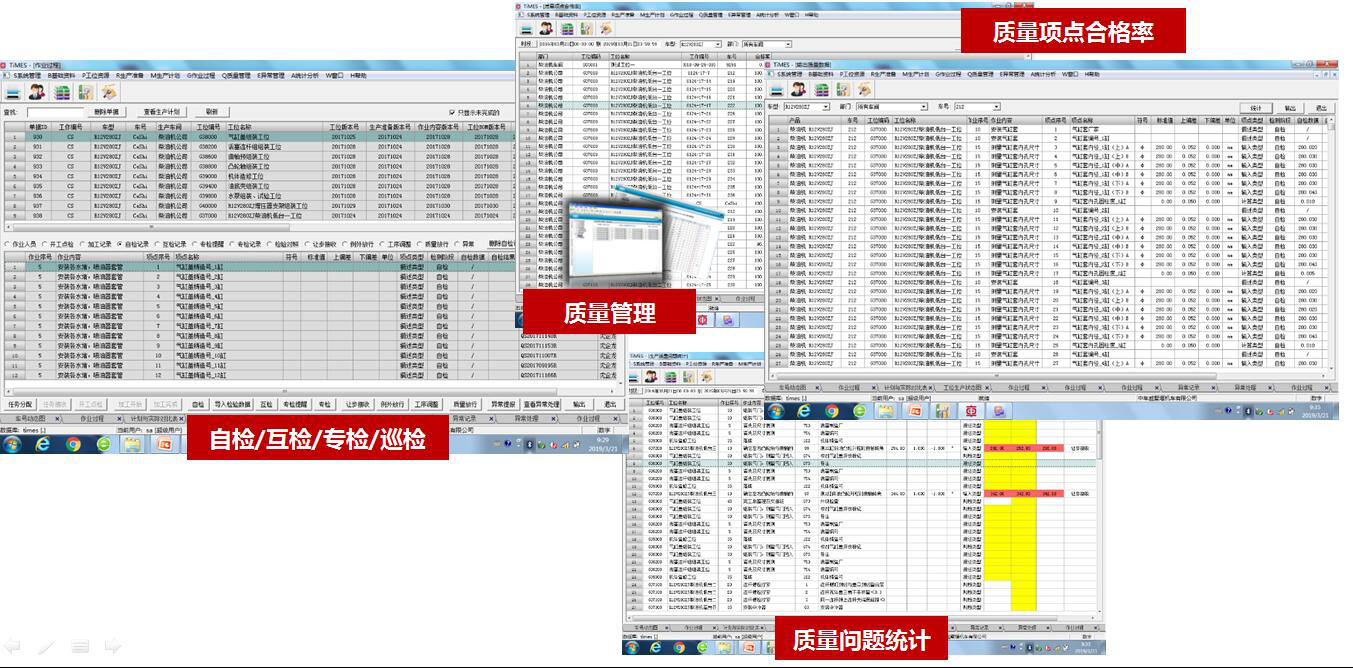Image resolution: width=1353 pixels, height=668 pixels.
Task: Launch Internet Explorer from taskbar below 作业过程 window
Action: click(43, 443)
